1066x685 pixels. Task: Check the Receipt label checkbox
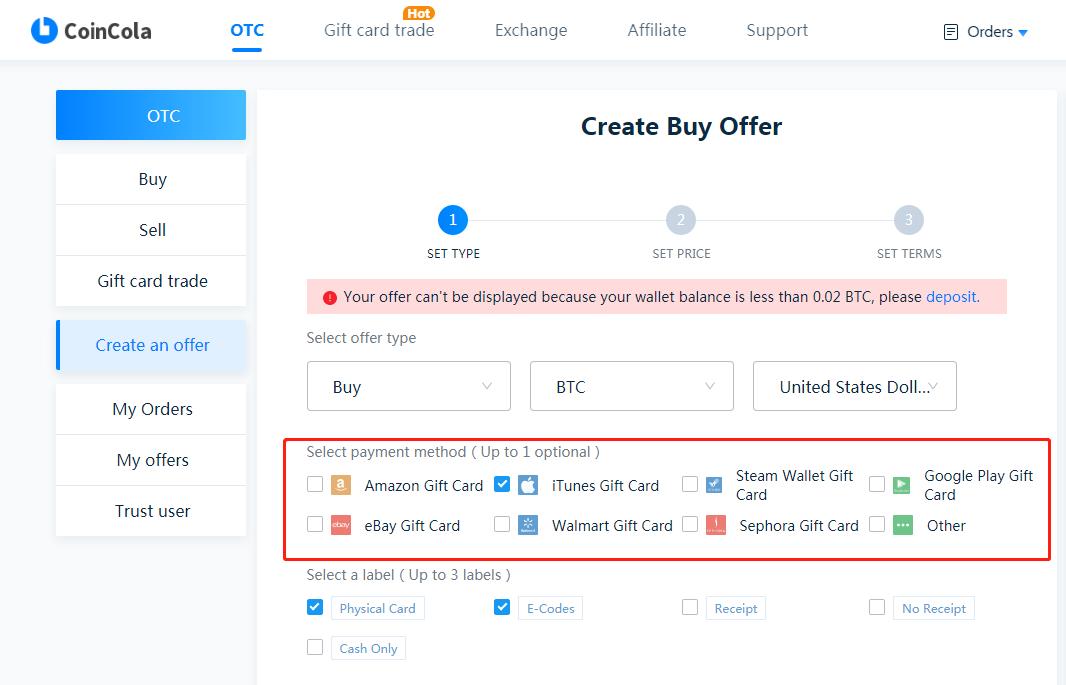tap(690, 607)
